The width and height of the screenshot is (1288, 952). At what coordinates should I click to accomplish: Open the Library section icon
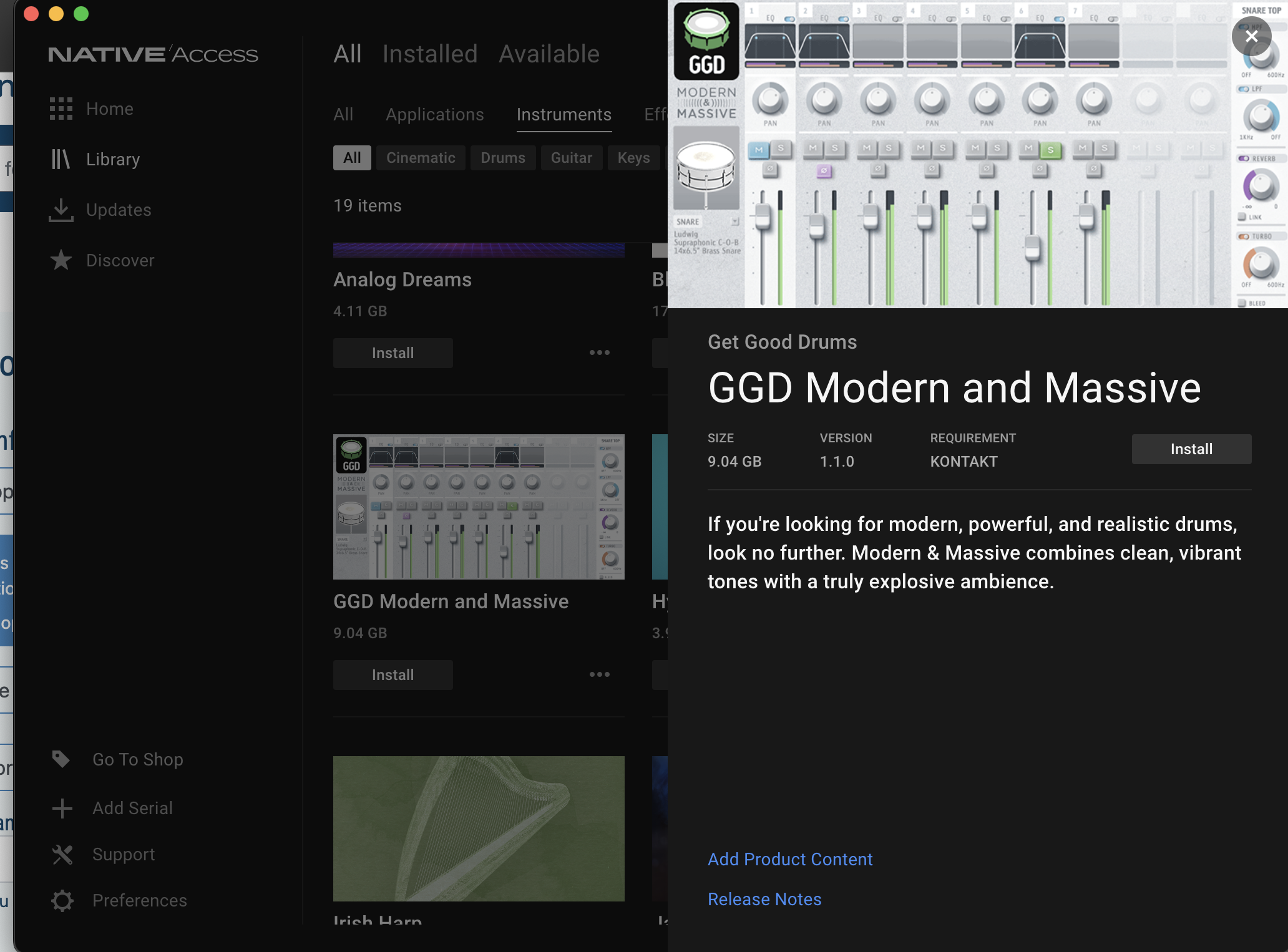61,159
